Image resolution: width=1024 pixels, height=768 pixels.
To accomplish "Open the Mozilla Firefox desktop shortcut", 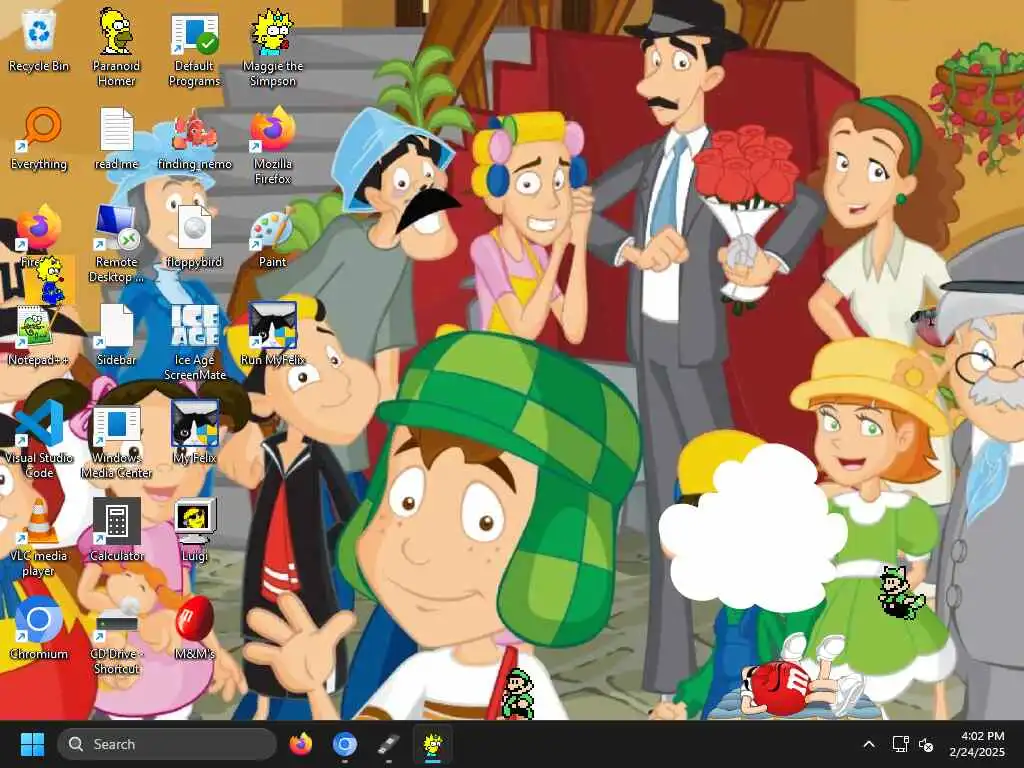I will [x=272, y=145].
